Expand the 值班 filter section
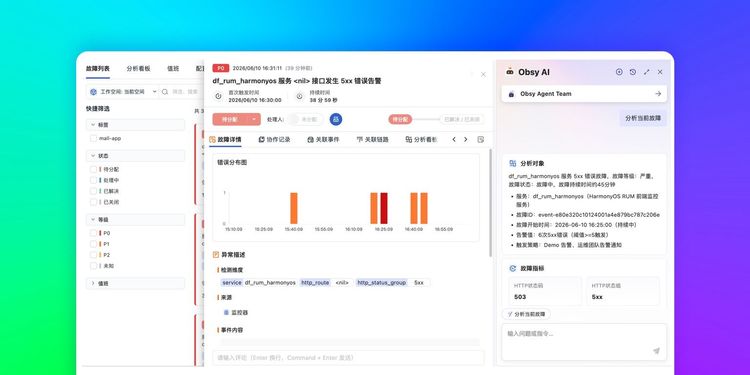Viewport: 750px width, 375px height. (x=135, y=283)
